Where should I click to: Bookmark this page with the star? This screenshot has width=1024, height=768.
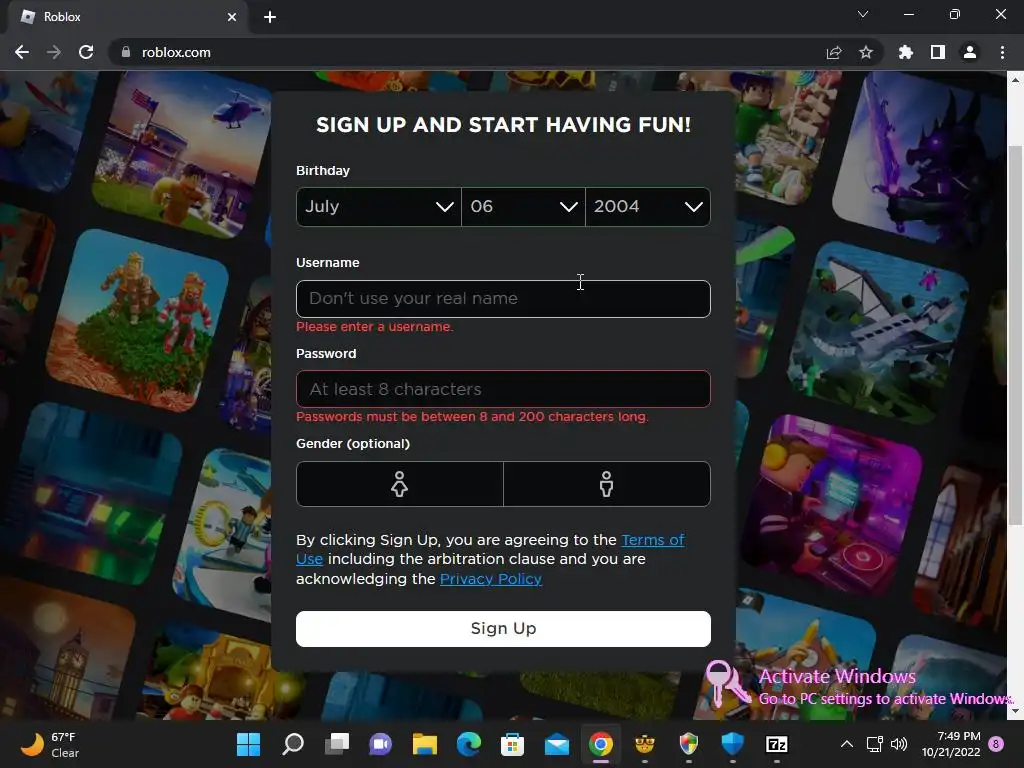point(866,52)
